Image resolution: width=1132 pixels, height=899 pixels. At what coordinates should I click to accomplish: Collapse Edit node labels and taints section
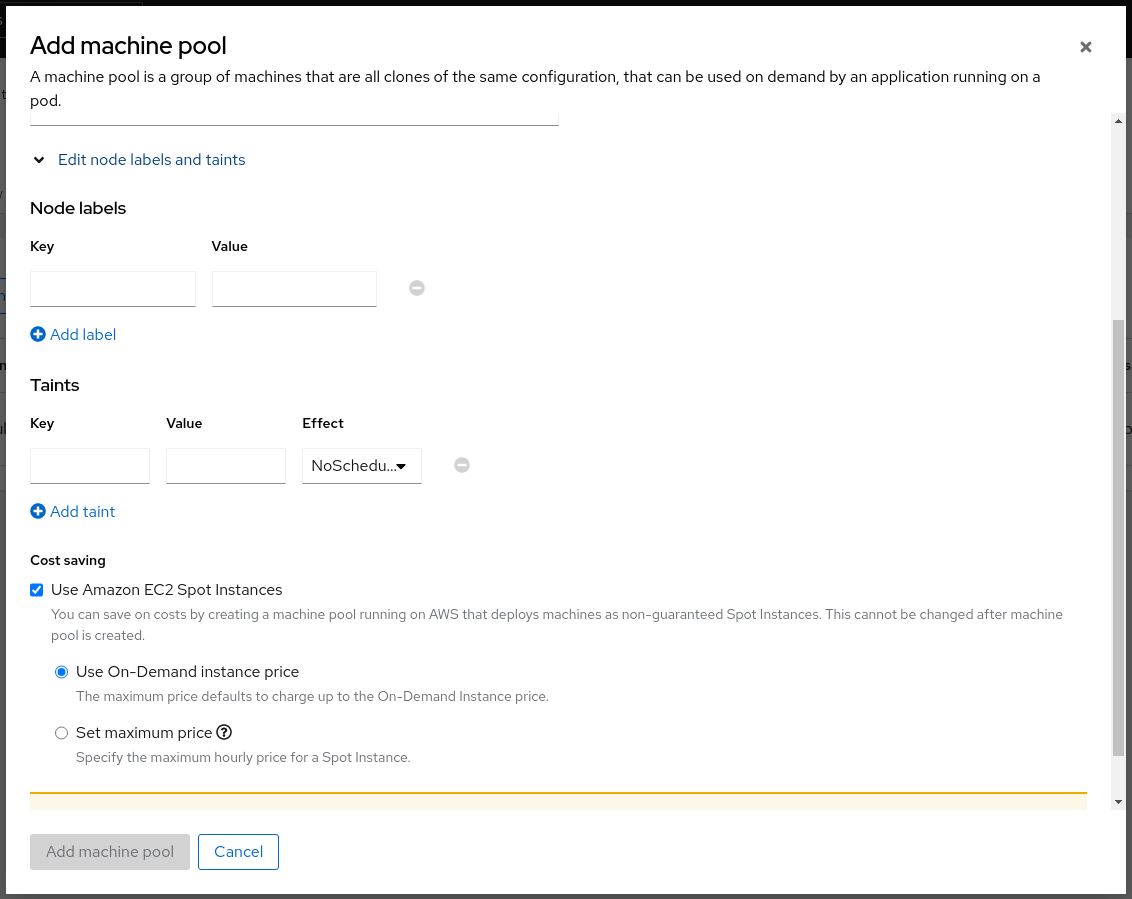151,160
